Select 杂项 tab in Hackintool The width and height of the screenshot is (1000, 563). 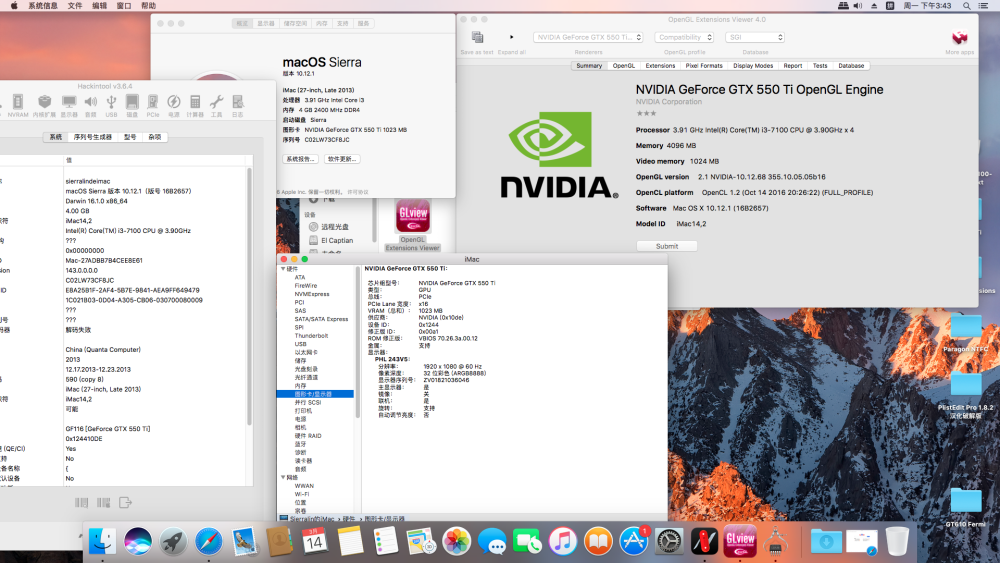(155, 137)
